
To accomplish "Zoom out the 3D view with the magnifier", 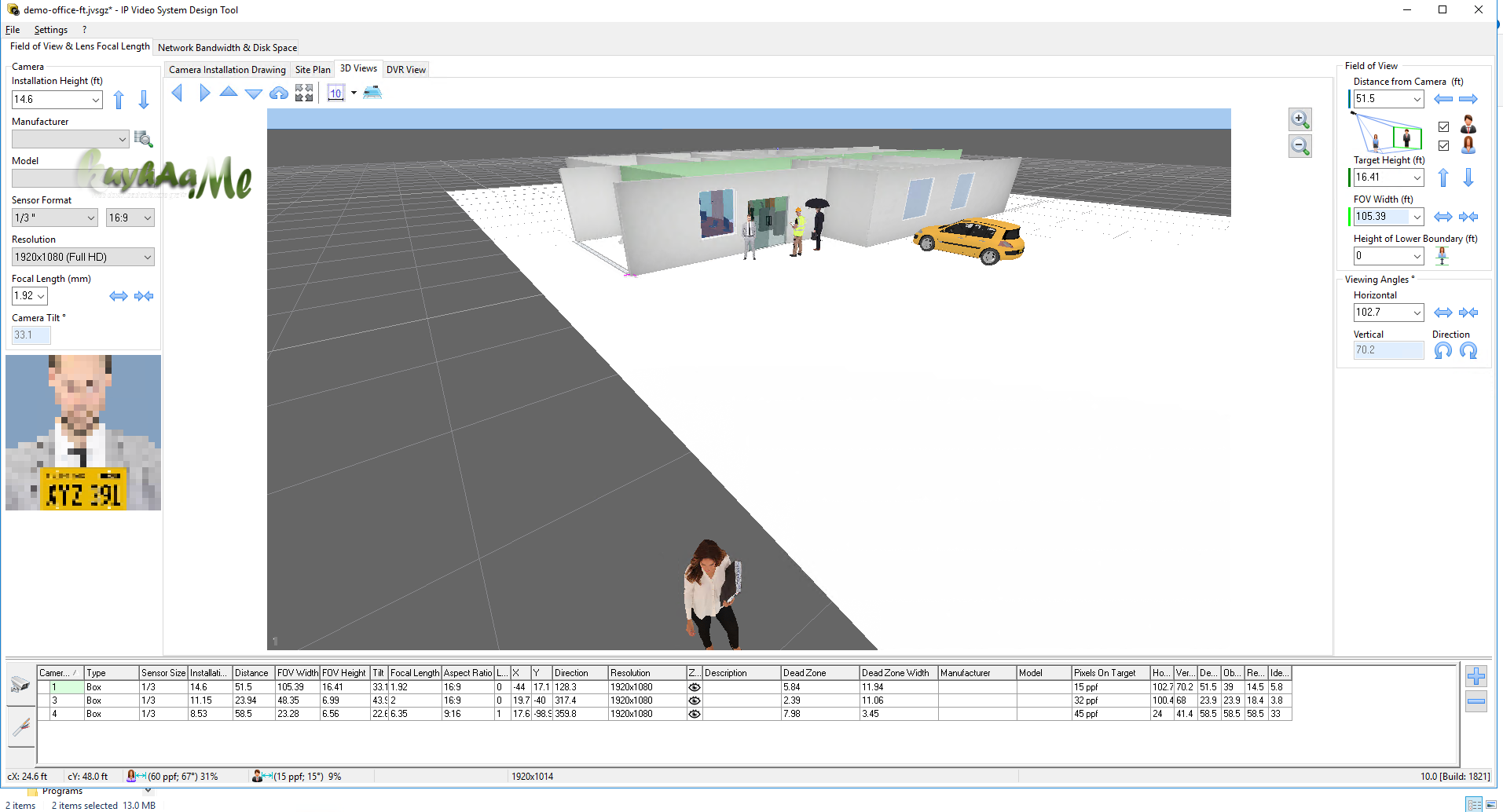I will click(x=1300, y=146).
